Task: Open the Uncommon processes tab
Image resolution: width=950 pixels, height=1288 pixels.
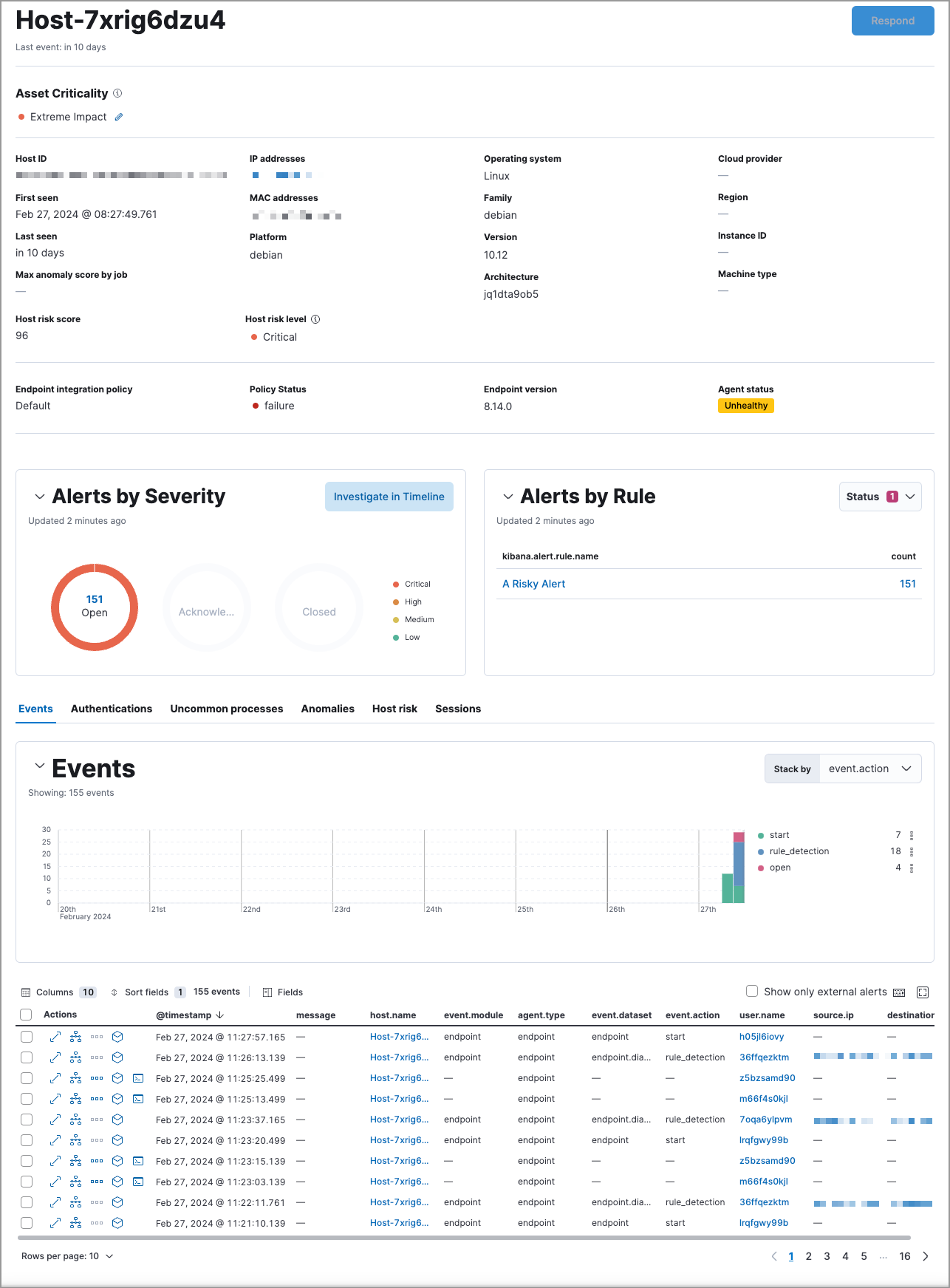Action: 227,709
